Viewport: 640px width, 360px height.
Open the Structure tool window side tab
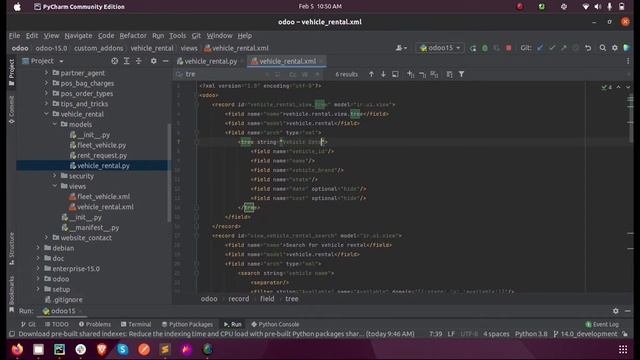tap(11, 248)
